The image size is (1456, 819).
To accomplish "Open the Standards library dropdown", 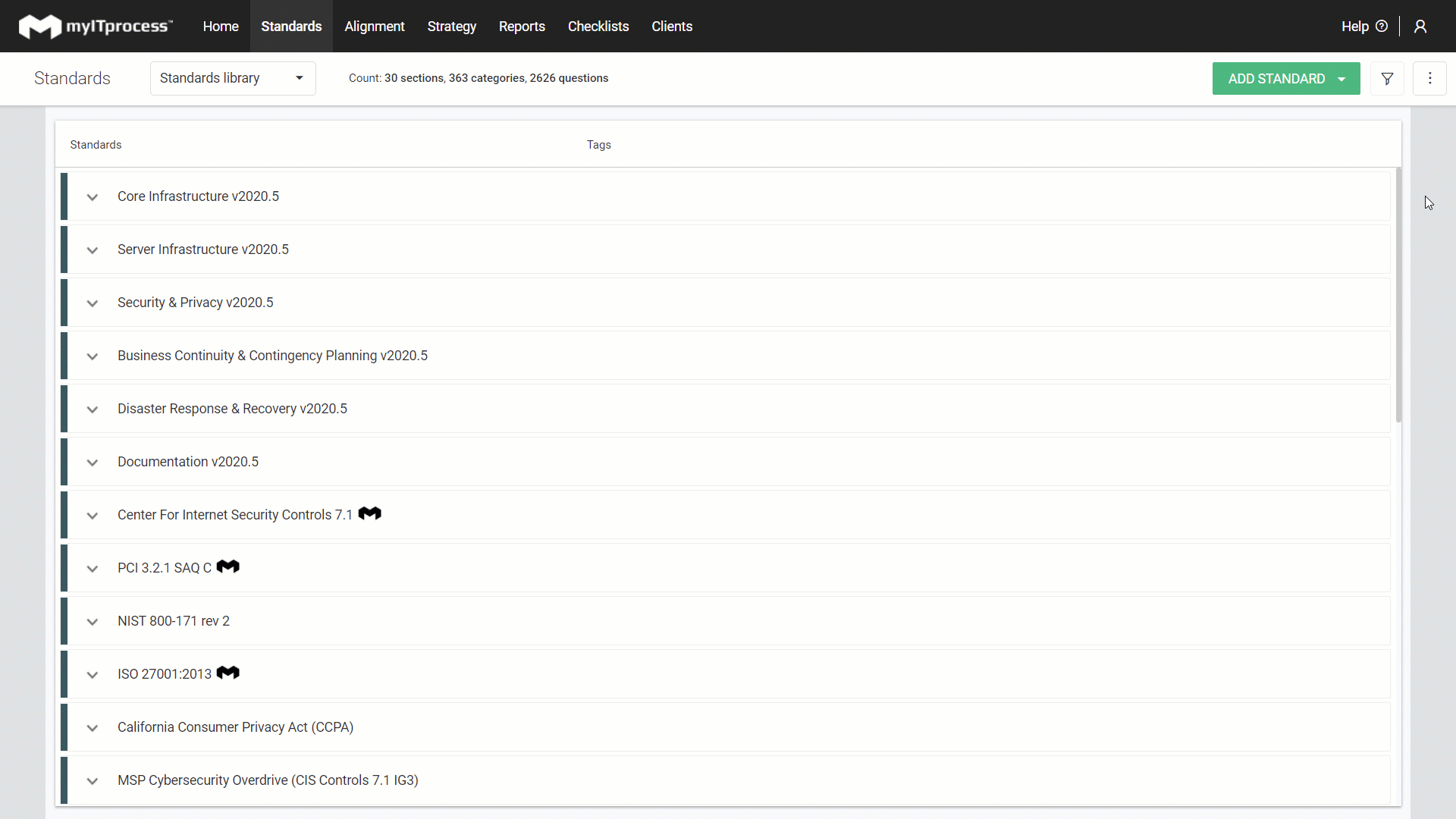I will [233, 78].
